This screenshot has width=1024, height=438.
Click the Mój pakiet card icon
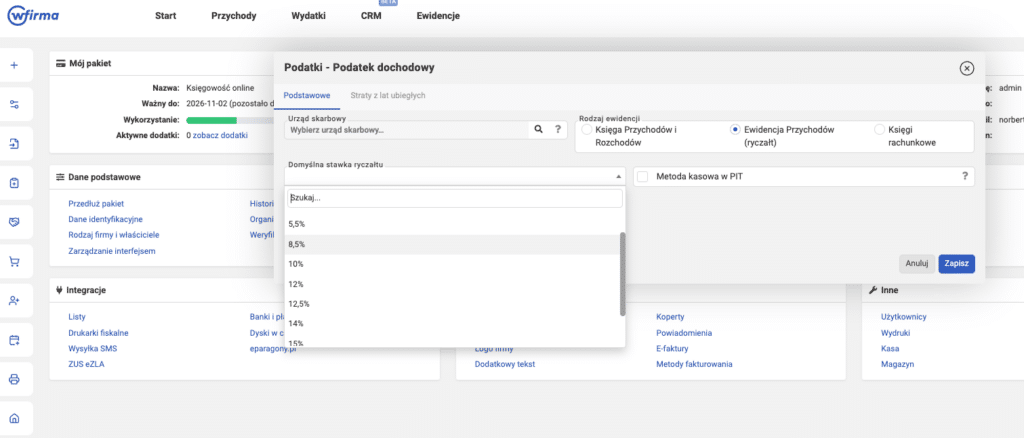(61, 63)
